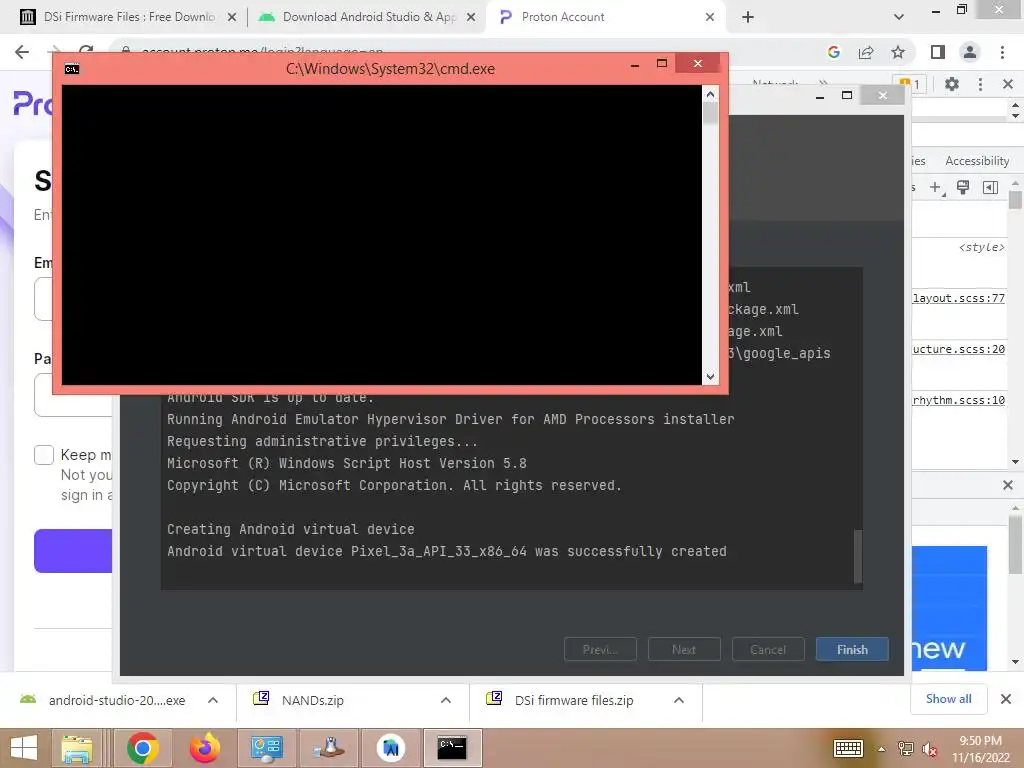Image resolution: width=1024 pixels, height=768 pixels.
Task: Add new style rule plus icon in DevTools
Action: pyautogui.click(x=936, y=188)
